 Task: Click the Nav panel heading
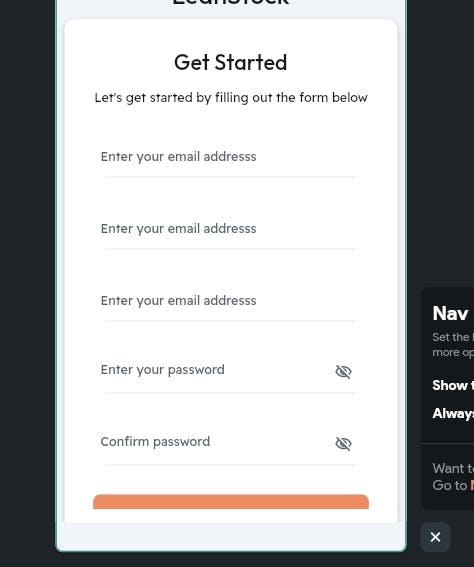pos(450,313)
